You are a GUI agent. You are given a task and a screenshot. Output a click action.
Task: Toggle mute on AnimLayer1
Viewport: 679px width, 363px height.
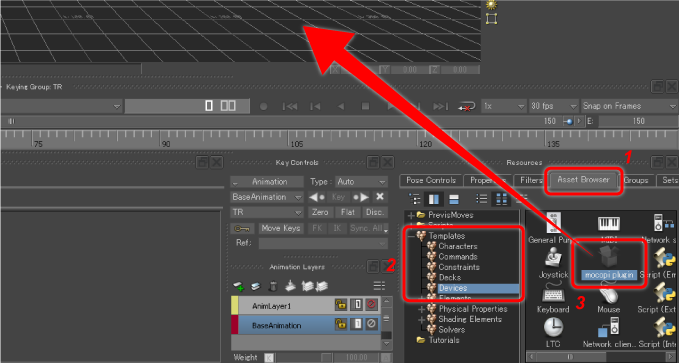point(372,305)
